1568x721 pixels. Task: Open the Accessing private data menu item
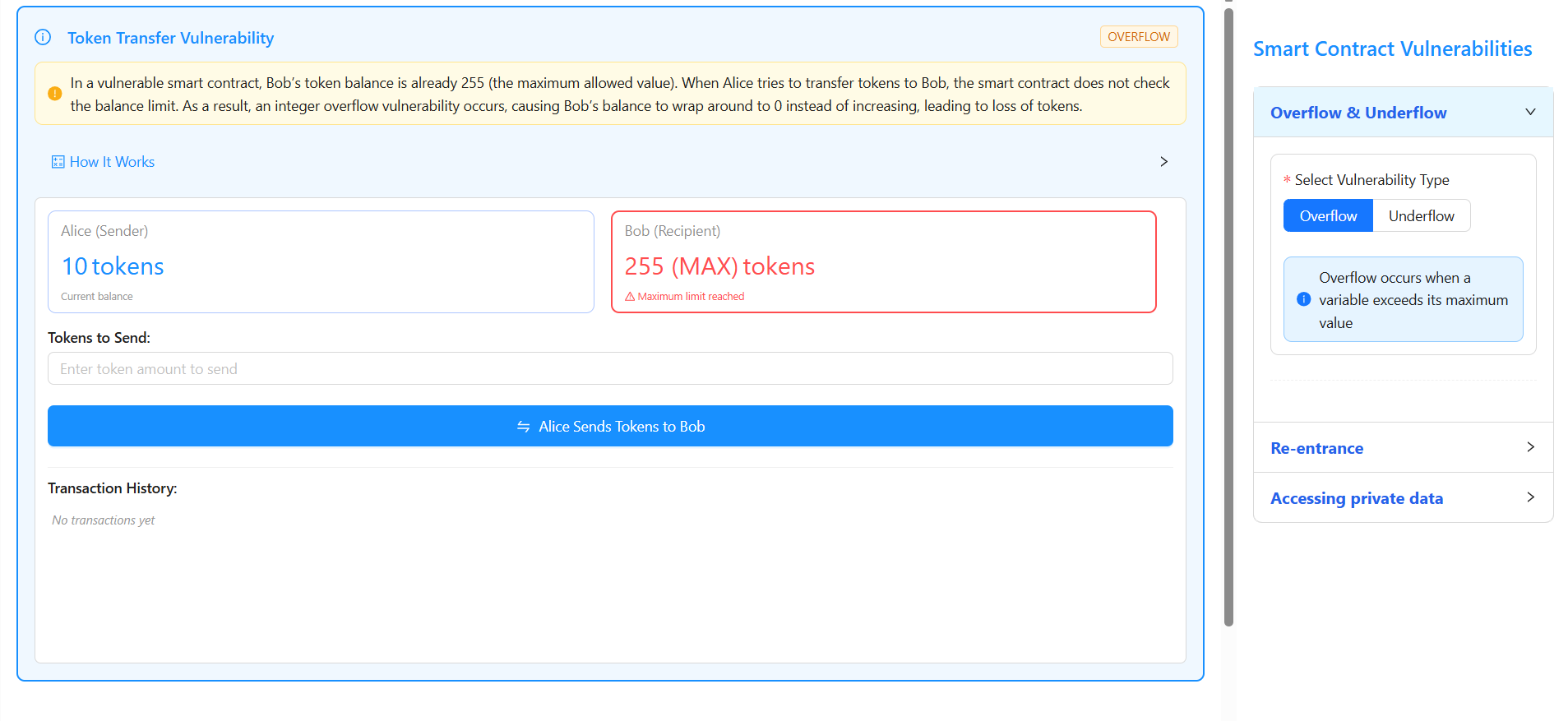coord(1356,498)
